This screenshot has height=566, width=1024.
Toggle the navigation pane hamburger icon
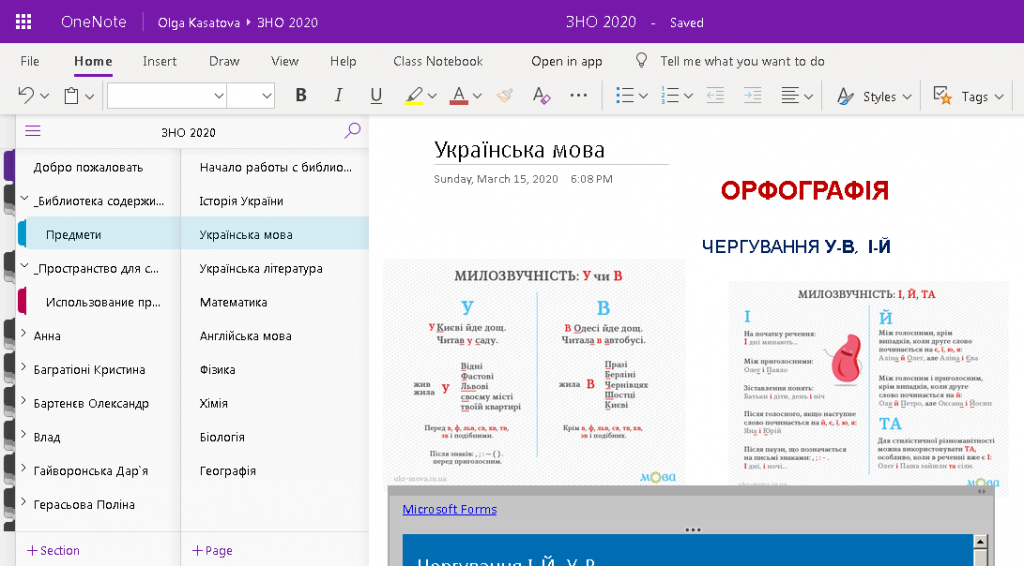[33, 131]
